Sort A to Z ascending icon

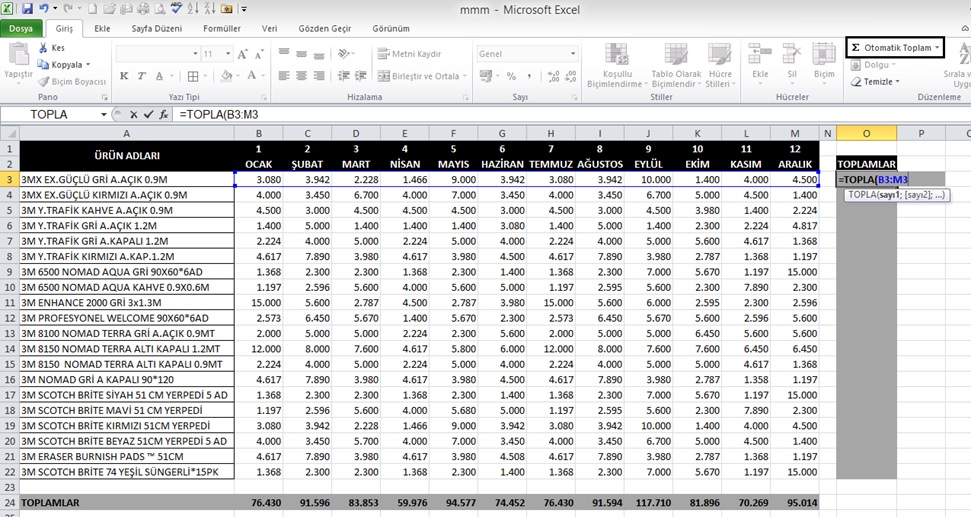coord(193,9)
